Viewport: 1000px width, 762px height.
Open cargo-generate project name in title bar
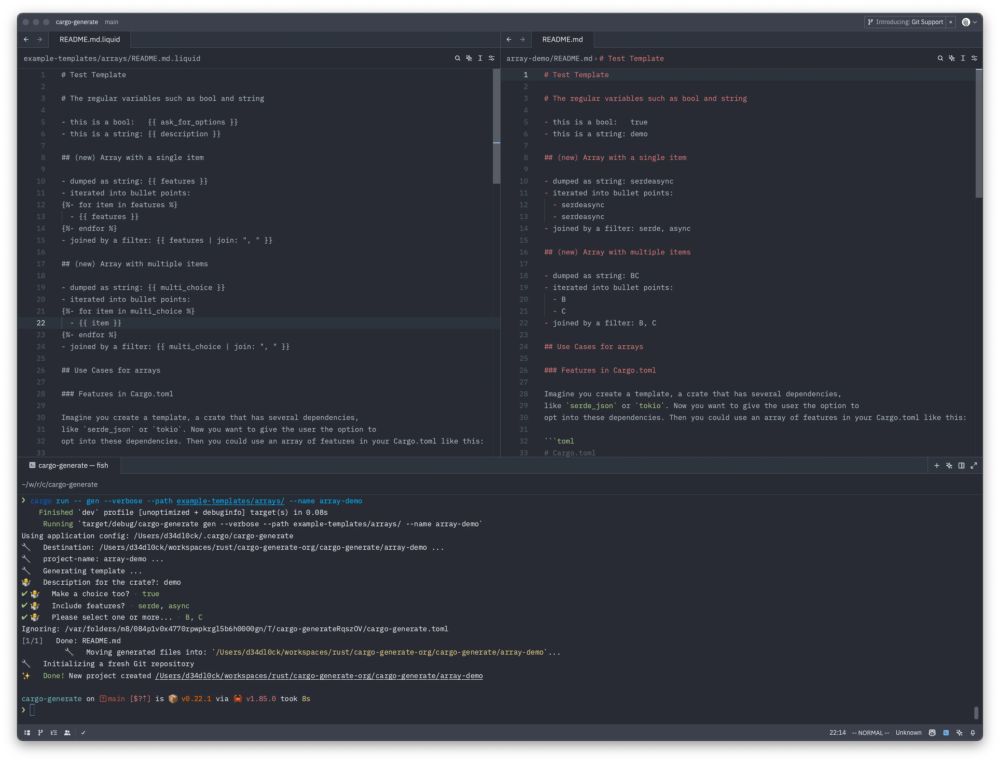coord(77,22)
